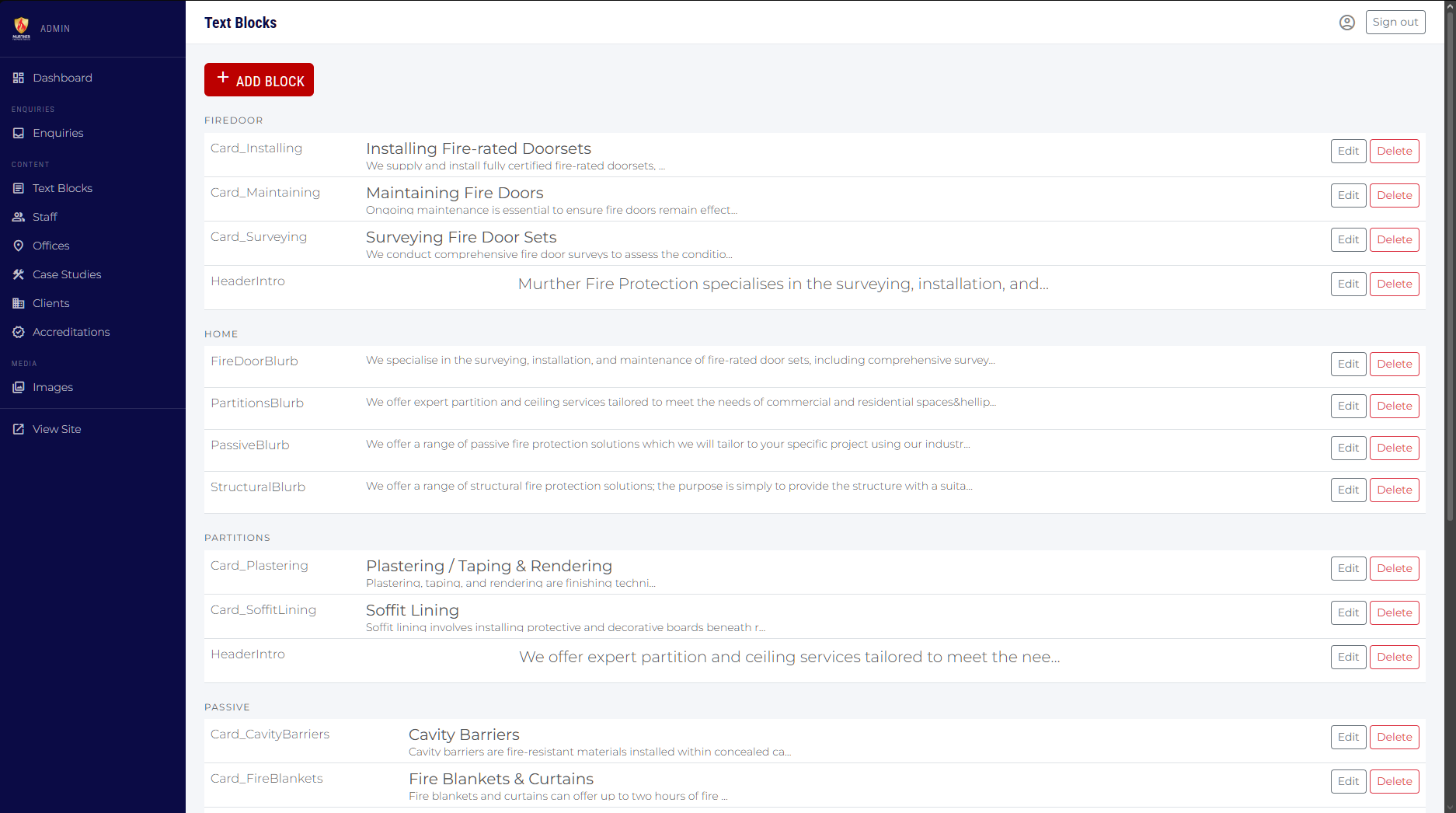Select the Dashboard grid icon in sidebar

point(17,77)
